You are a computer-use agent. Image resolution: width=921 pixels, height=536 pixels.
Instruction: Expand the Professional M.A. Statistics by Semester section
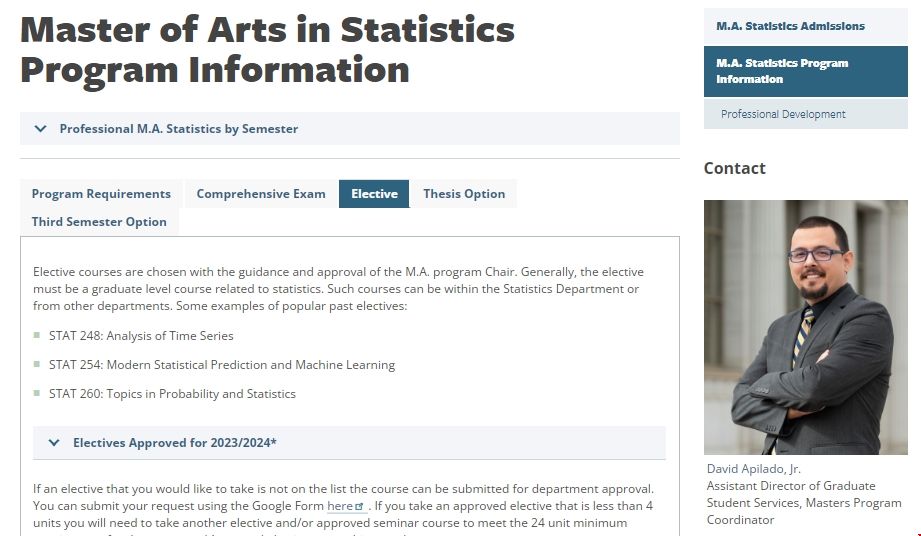pyautogui.click(x=178, y=129)
